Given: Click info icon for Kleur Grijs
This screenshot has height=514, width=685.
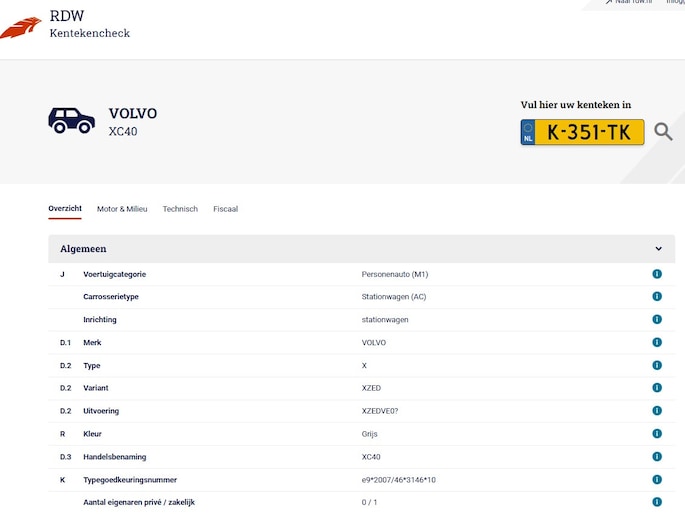Looking at the screenshot, I should click(x=657, y=434).
